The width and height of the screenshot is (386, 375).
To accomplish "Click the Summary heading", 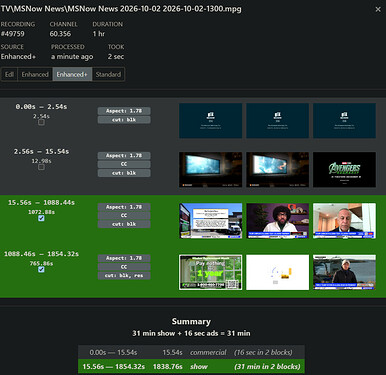I will [x=191, y=321].
